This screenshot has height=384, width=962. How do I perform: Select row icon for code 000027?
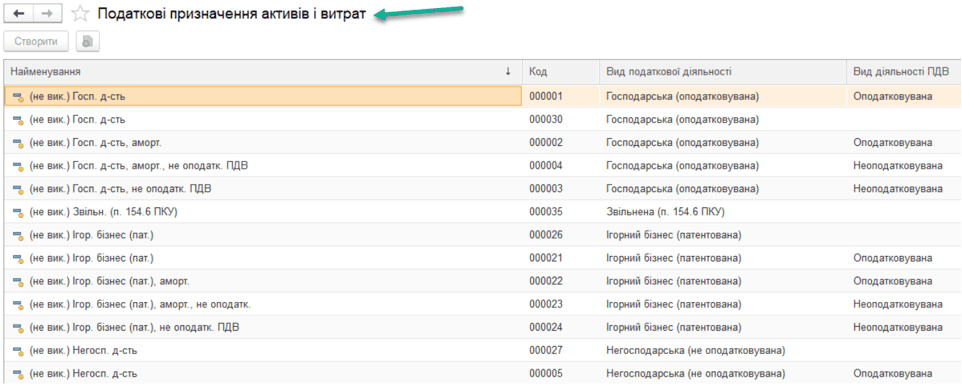(x=18, y=351)
